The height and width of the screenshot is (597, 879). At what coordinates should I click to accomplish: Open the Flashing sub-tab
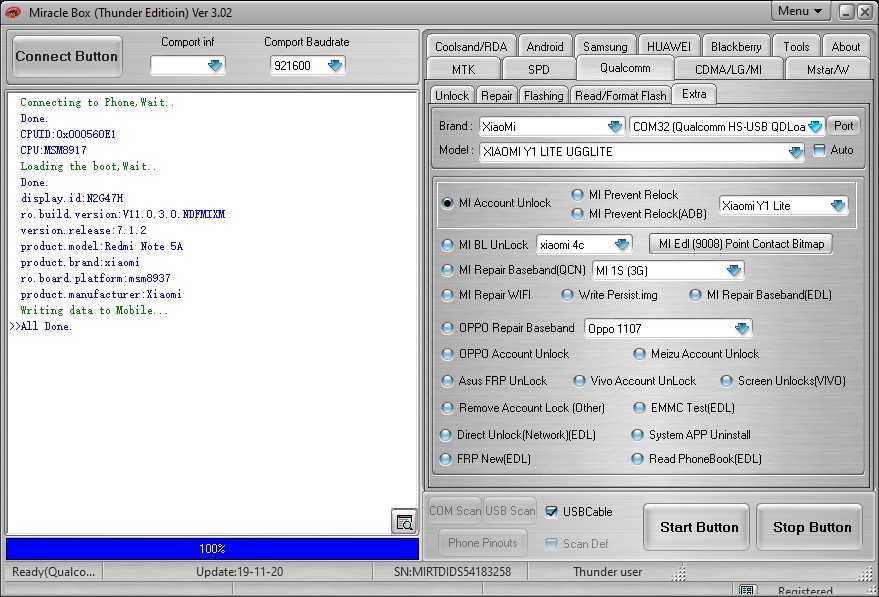pyautogui.click(x=544, y=96)
